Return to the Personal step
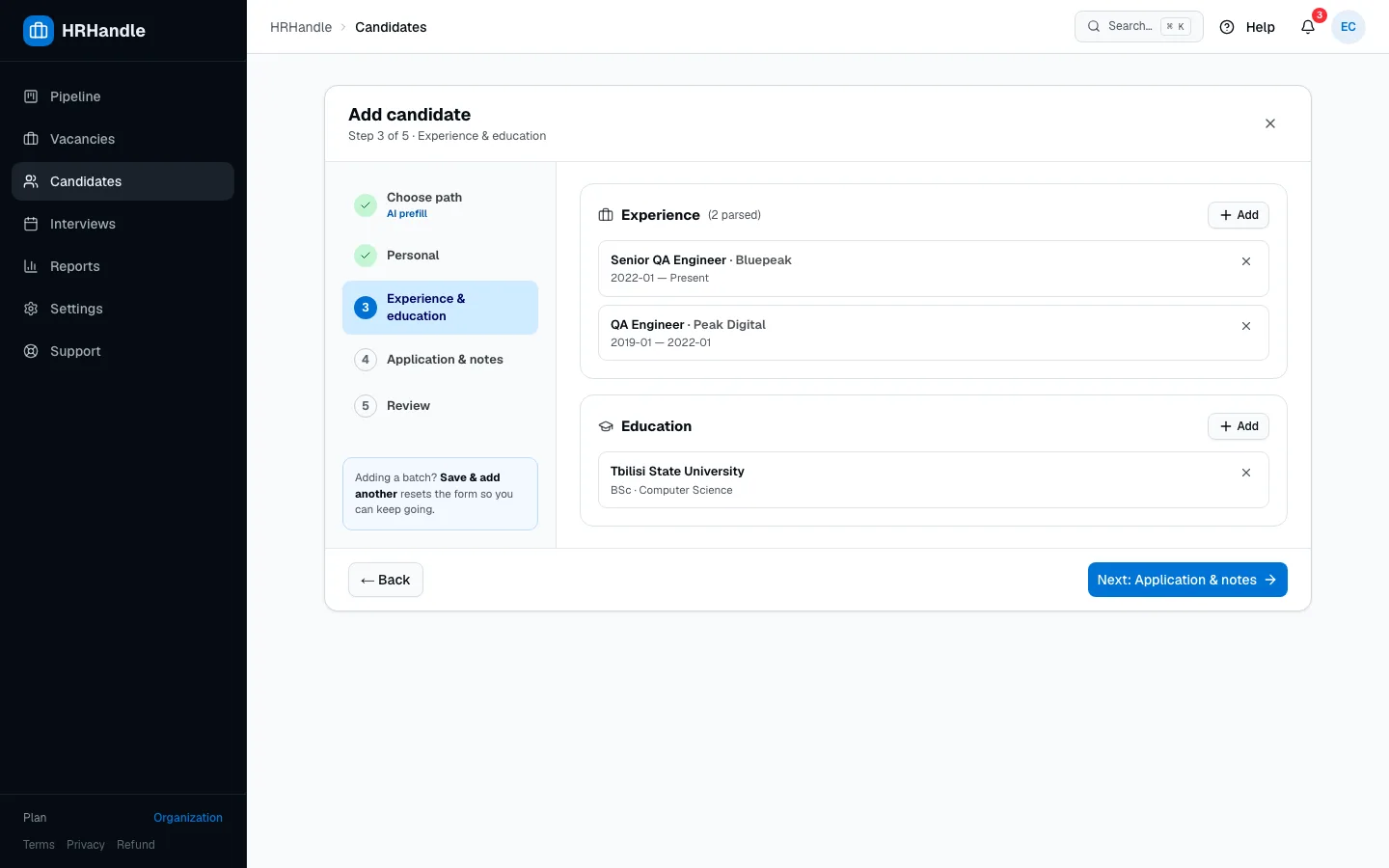The image size is (1389, 868). [440, 256]
